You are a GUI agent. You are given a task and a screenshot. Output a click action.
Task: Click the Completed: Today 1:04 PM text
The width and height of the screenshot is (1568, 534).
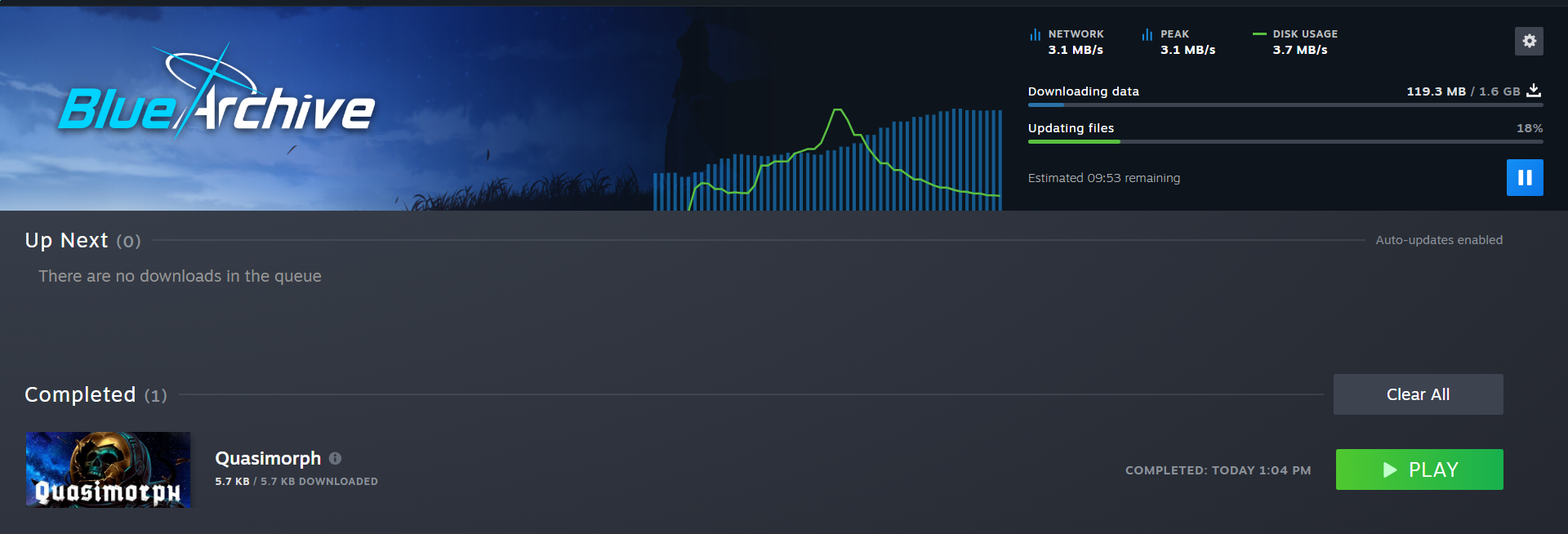point(1218,470)
